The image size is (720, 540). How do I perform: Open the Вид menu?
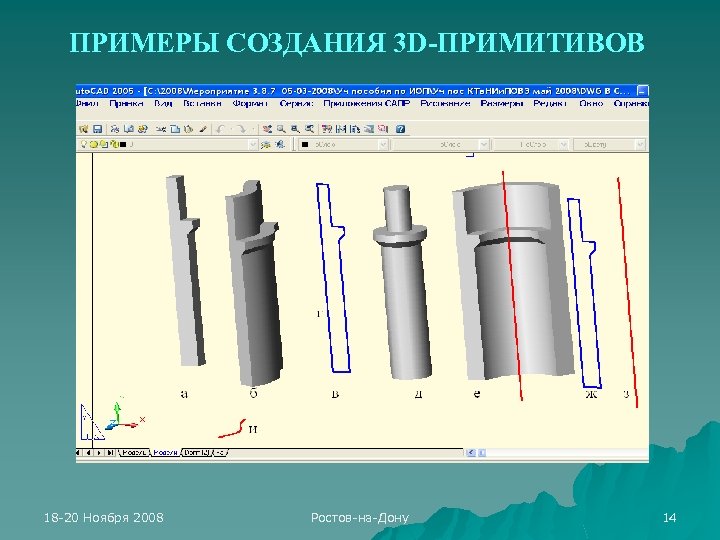[163, 104]
